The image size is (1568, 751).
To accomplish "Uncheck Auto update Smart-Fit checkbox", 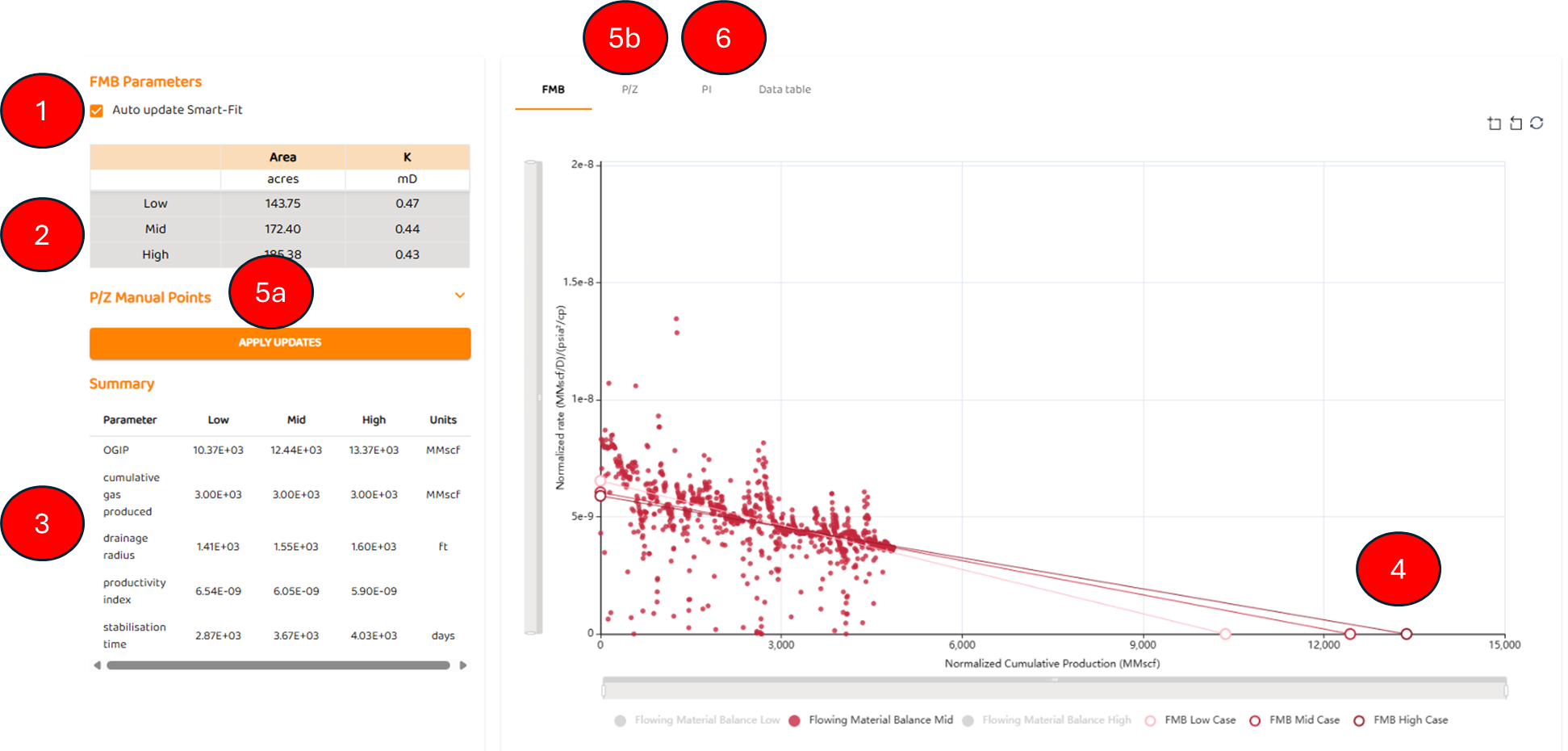I will [97, 111].
